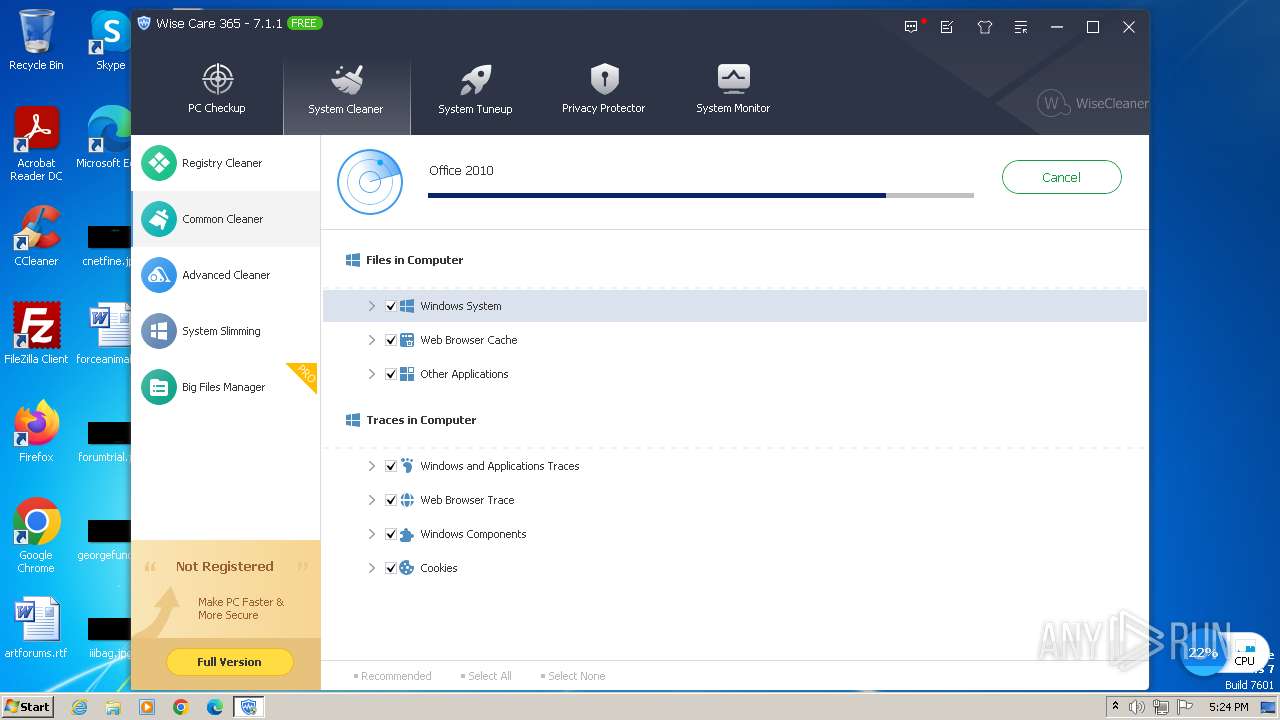This screenshot has height=720, width=1280.
Task: Go to the Privacy Protector tab
Action: click(603, 89)
